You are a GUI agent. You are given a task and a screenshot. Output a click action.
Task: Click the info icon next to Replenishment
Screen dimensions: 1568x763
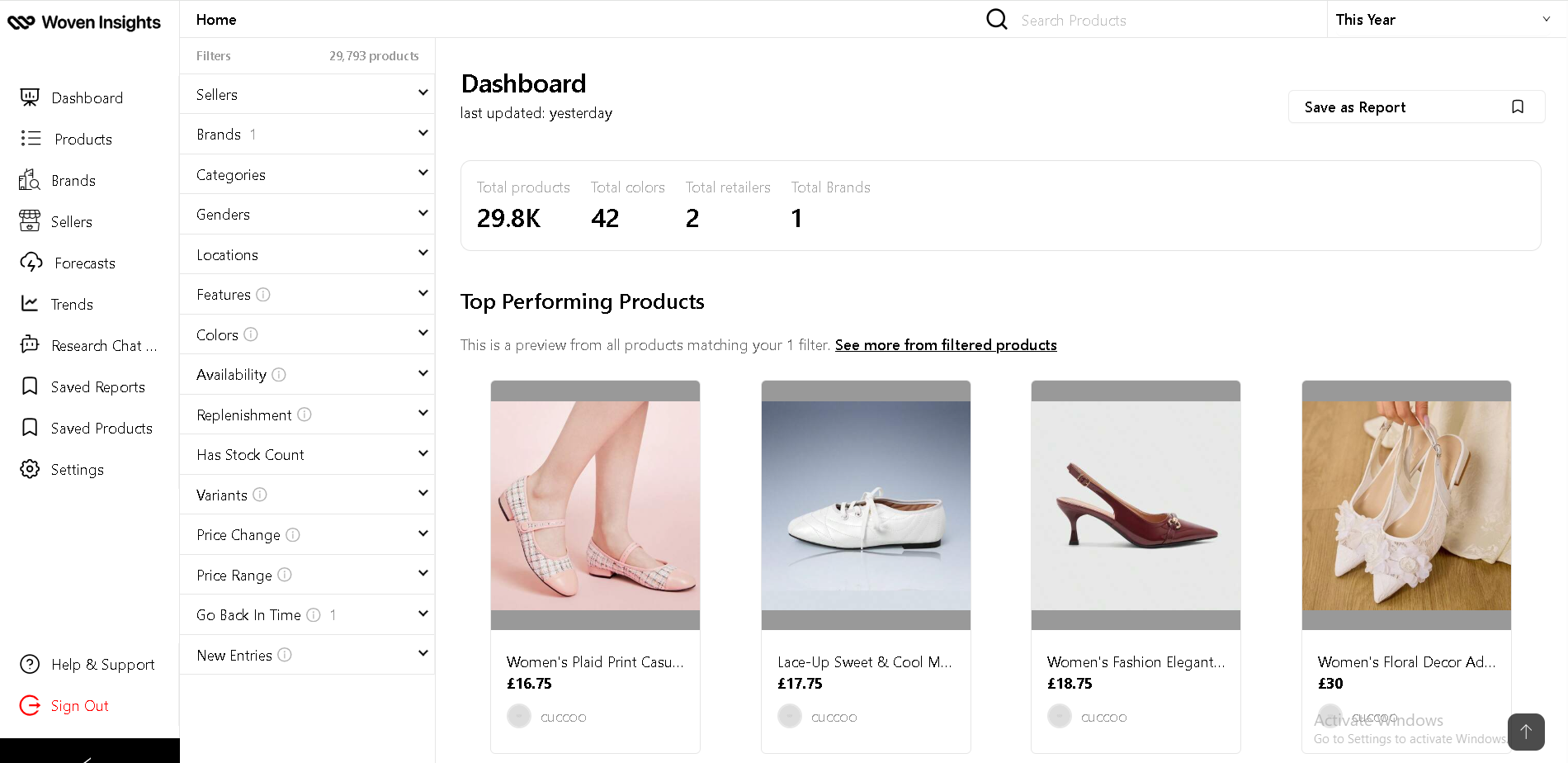pyautogui.click(x=305, y=415)
